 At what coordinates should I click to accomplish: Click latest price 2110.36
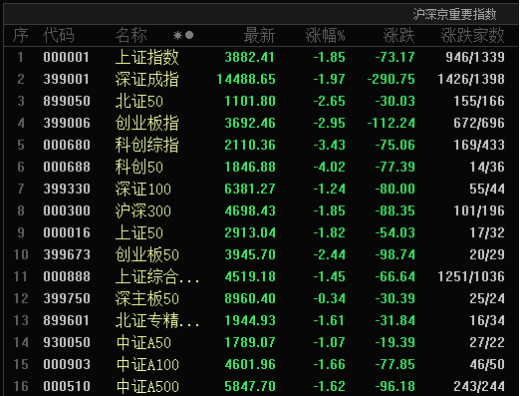250,145
